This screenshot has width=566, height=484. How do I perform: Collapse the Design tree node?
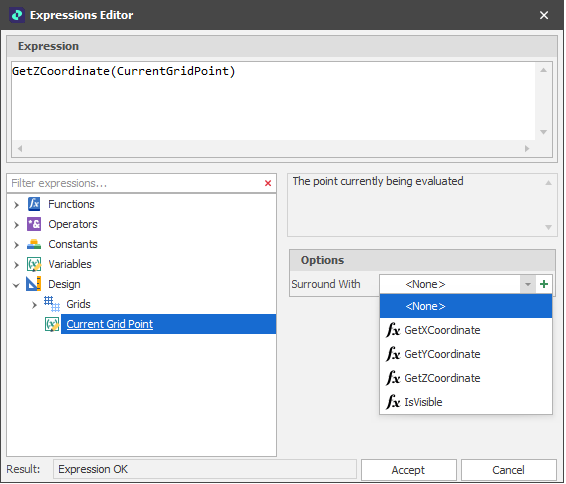point(16,285)
